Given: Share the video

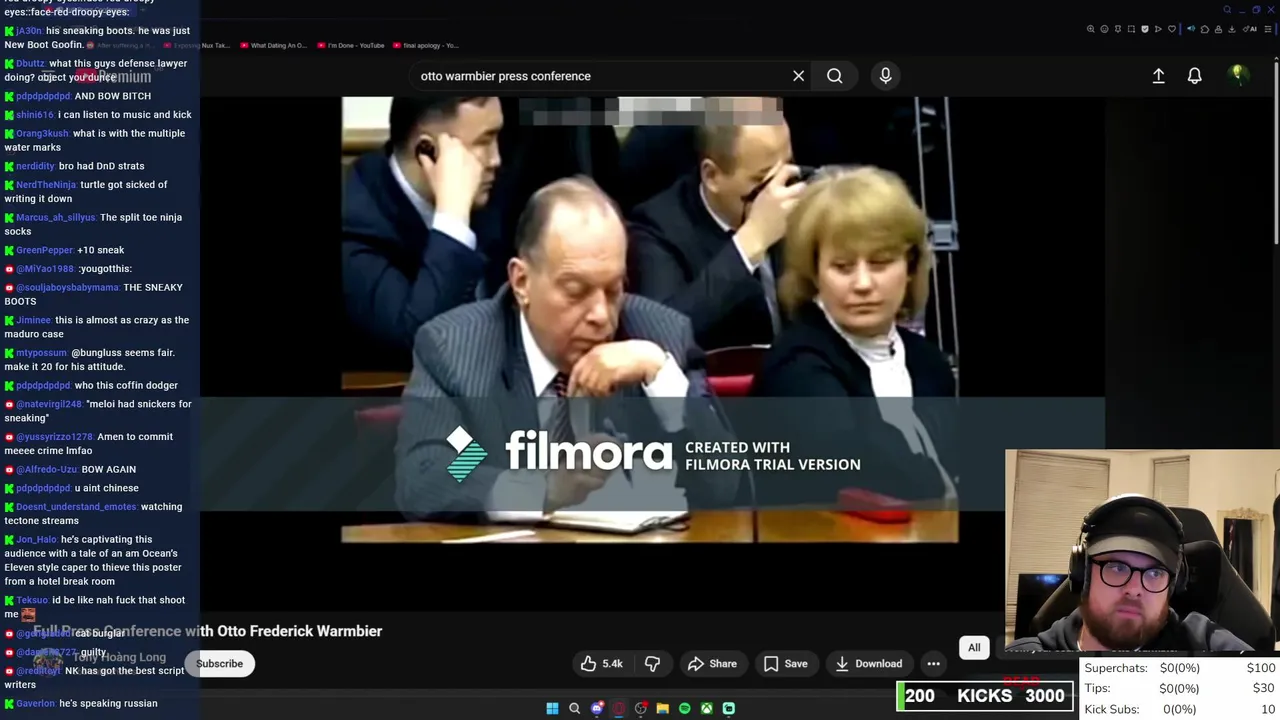Looking at the screenshot, I should [712, 663].
